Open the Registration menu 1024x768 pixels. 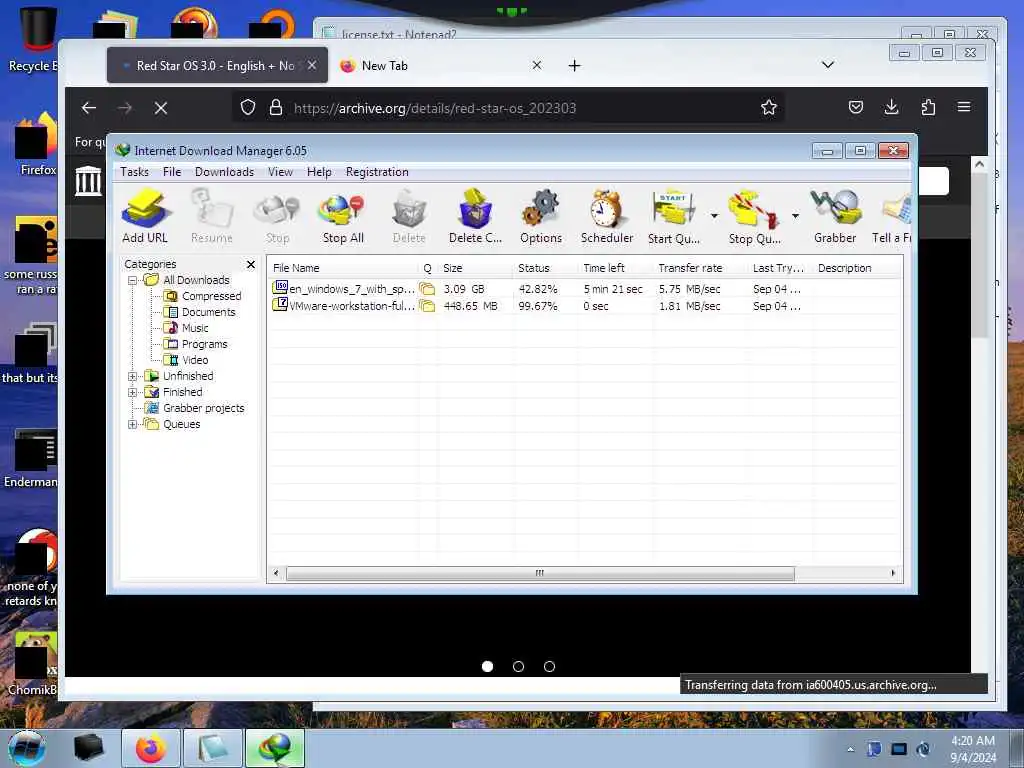(x=377, y=172)
